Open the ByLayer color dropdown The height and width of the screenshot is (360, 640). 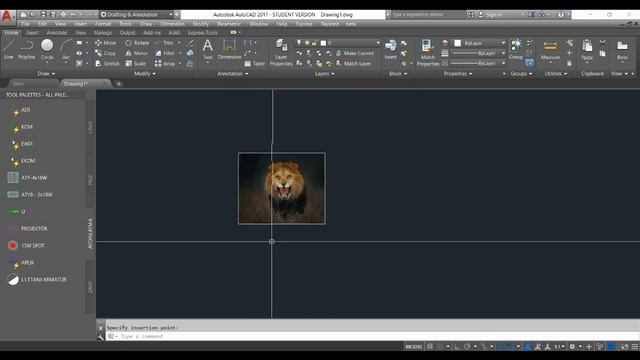pos(480,43)
